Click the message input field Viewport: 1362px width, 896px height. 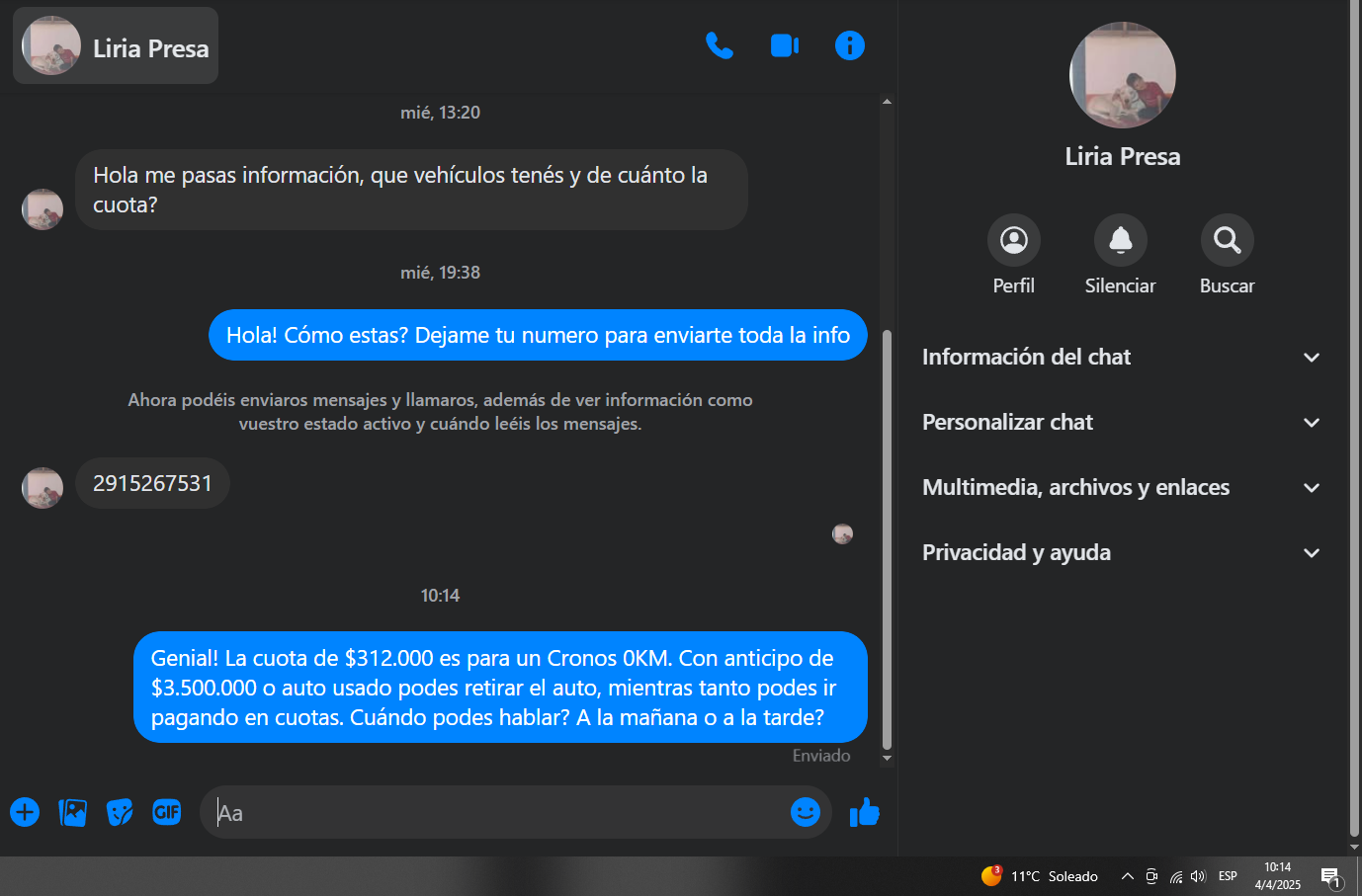[x=494, y=813]
